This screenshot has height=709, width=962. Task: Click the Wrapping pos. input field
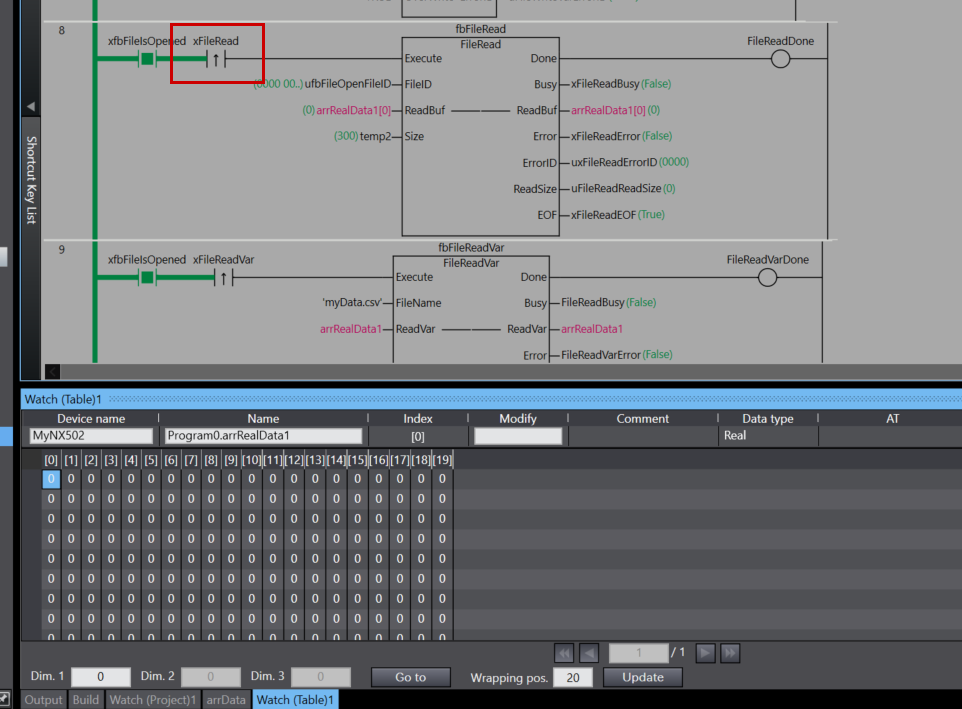[x=573, y=677]
